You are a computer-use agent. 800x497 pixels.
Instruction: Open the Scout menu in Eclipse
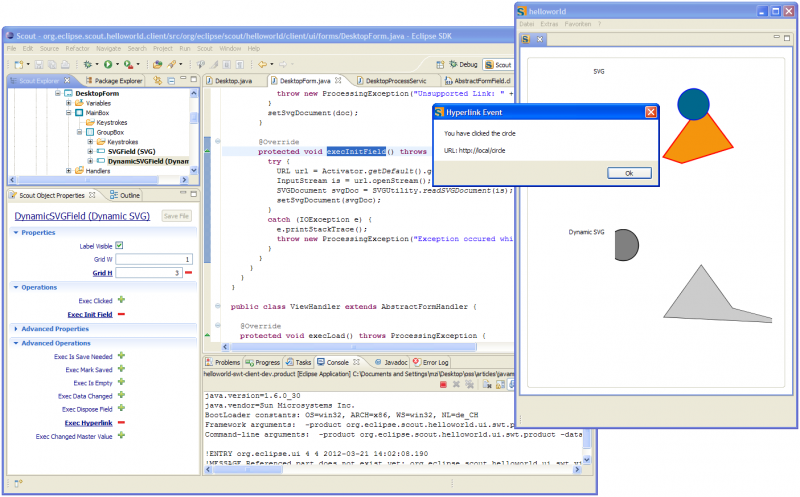205,48
